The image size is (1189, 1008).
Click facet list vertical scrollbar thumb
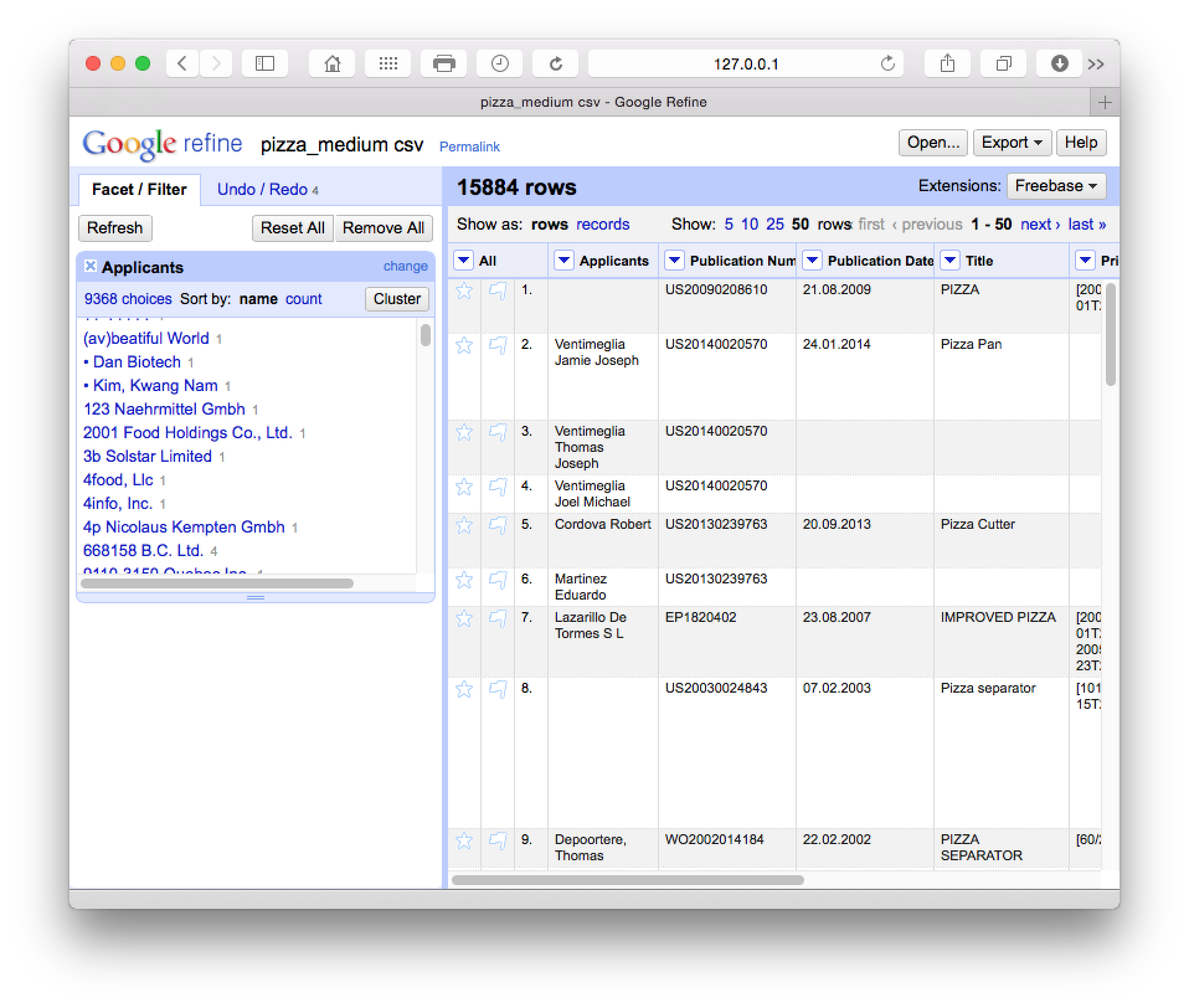tap(425, 335)
